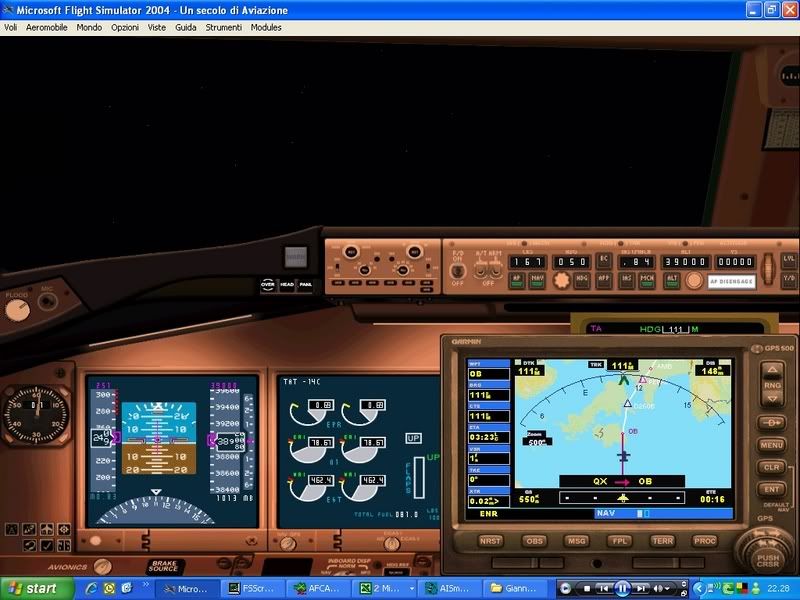Open the Opzioni menu
800x600 pixels.
[x=125, y=28]
